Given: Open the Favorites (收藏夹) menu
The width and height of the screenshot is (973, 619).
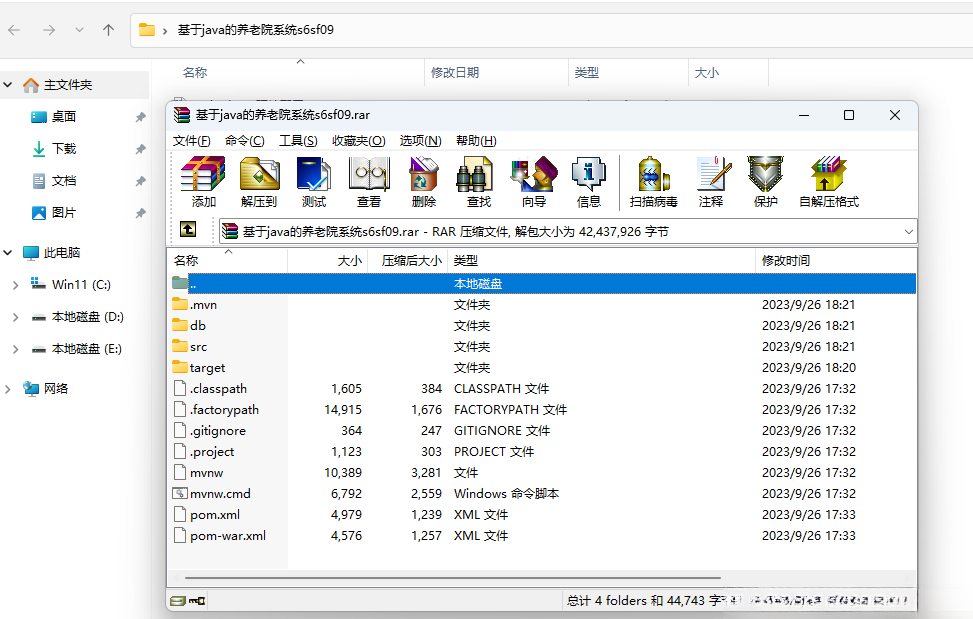Looking at the screenshot, I should pyautogui.click(x=359, y=141).
